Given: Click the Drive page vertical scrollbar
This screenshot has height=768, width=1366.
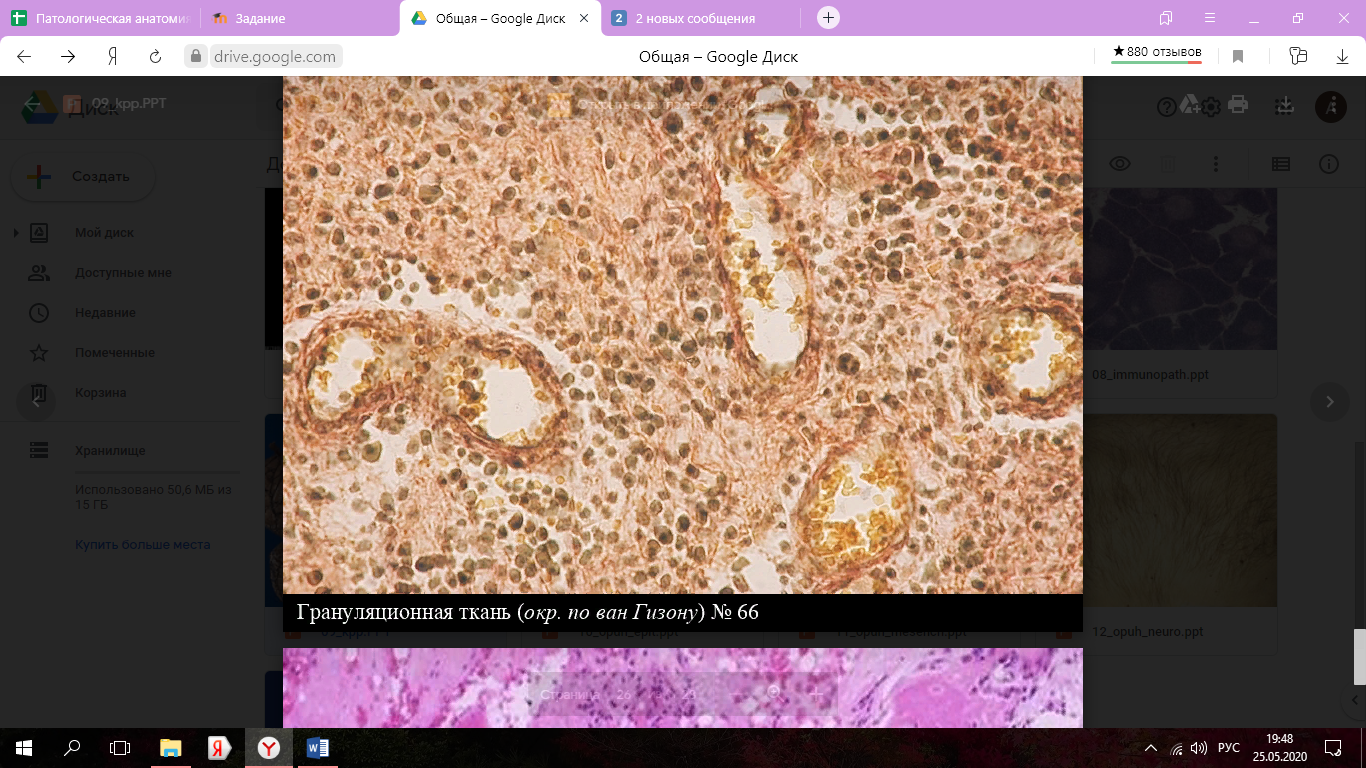Looking at the screenshot, I should point(1359,655).
